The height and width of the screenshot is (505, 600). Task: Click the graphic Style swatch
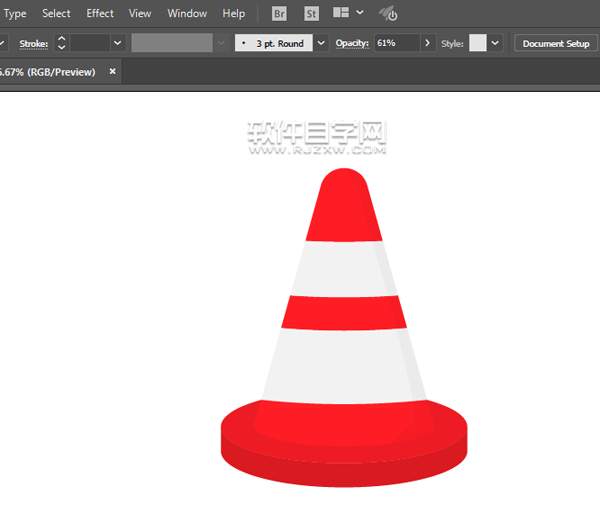coord(477,43)
